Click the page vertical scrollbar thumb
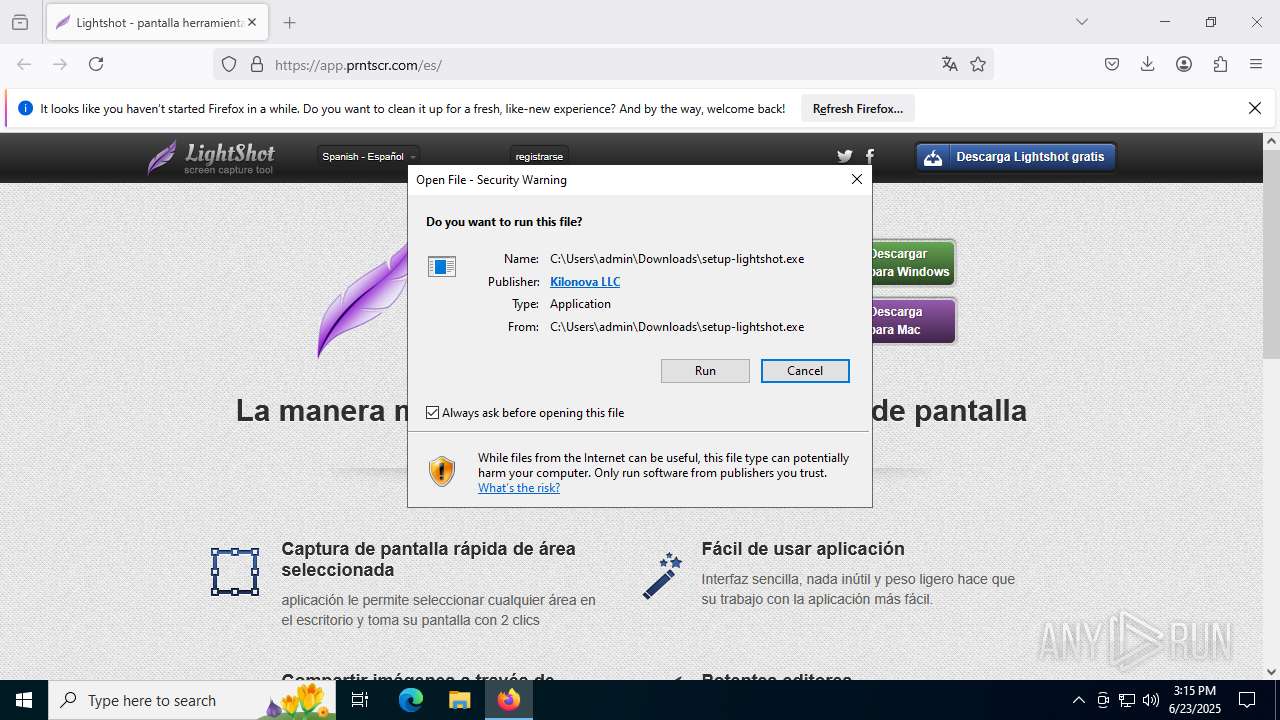This screenshot has height=720, width=1280. [x=1271, y=255]
